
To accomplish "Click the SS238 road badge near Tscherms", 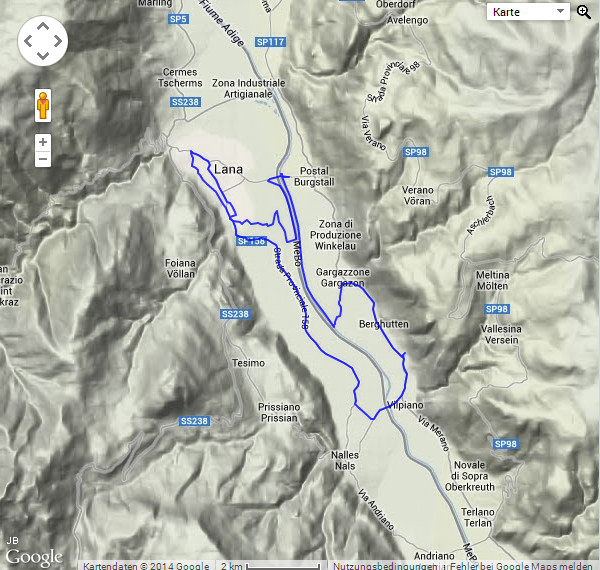I will 186,102.
